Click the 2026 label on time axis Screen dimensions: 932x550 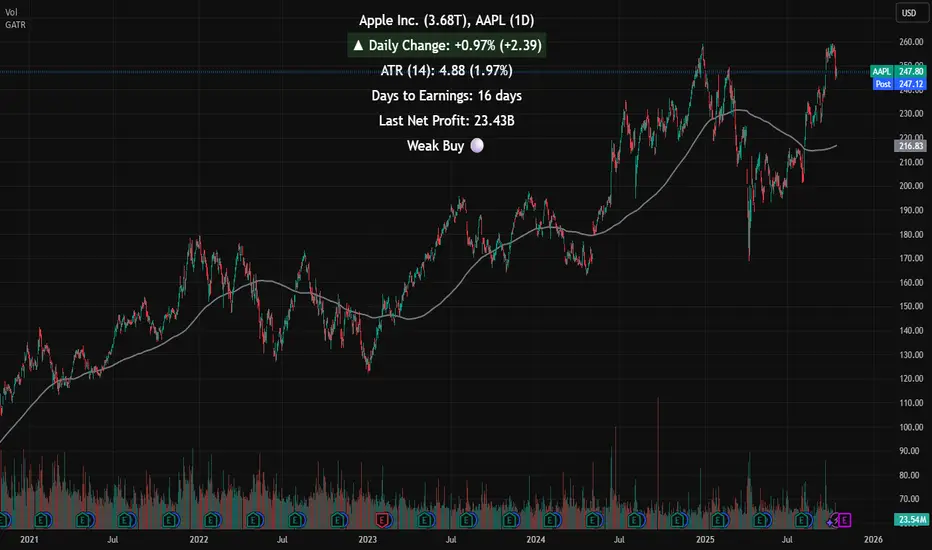coord(873,539)
